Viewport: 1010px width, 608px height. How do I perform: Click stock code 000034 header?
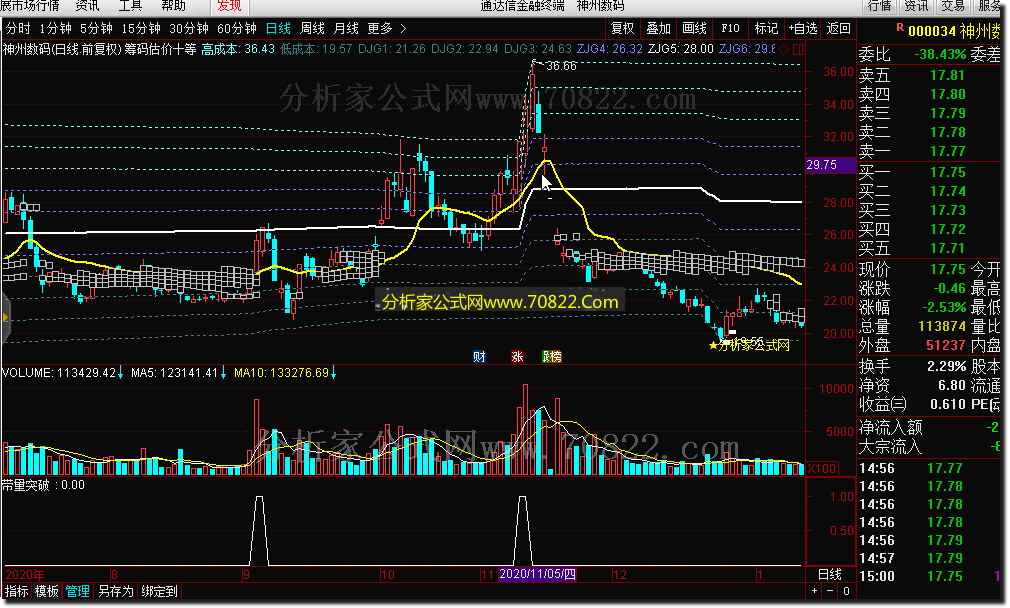pos(931,31)
